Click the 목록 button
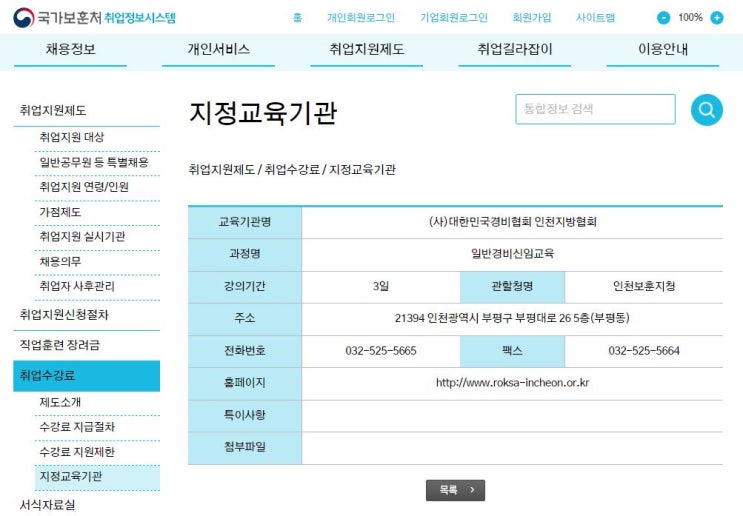 click(455, 490)
